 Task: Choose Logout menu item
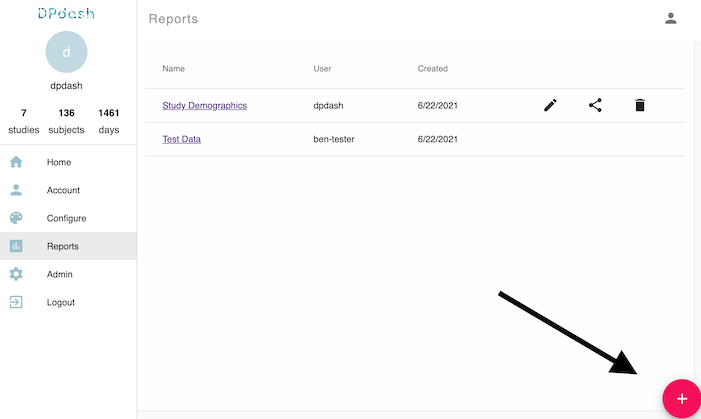68,302
